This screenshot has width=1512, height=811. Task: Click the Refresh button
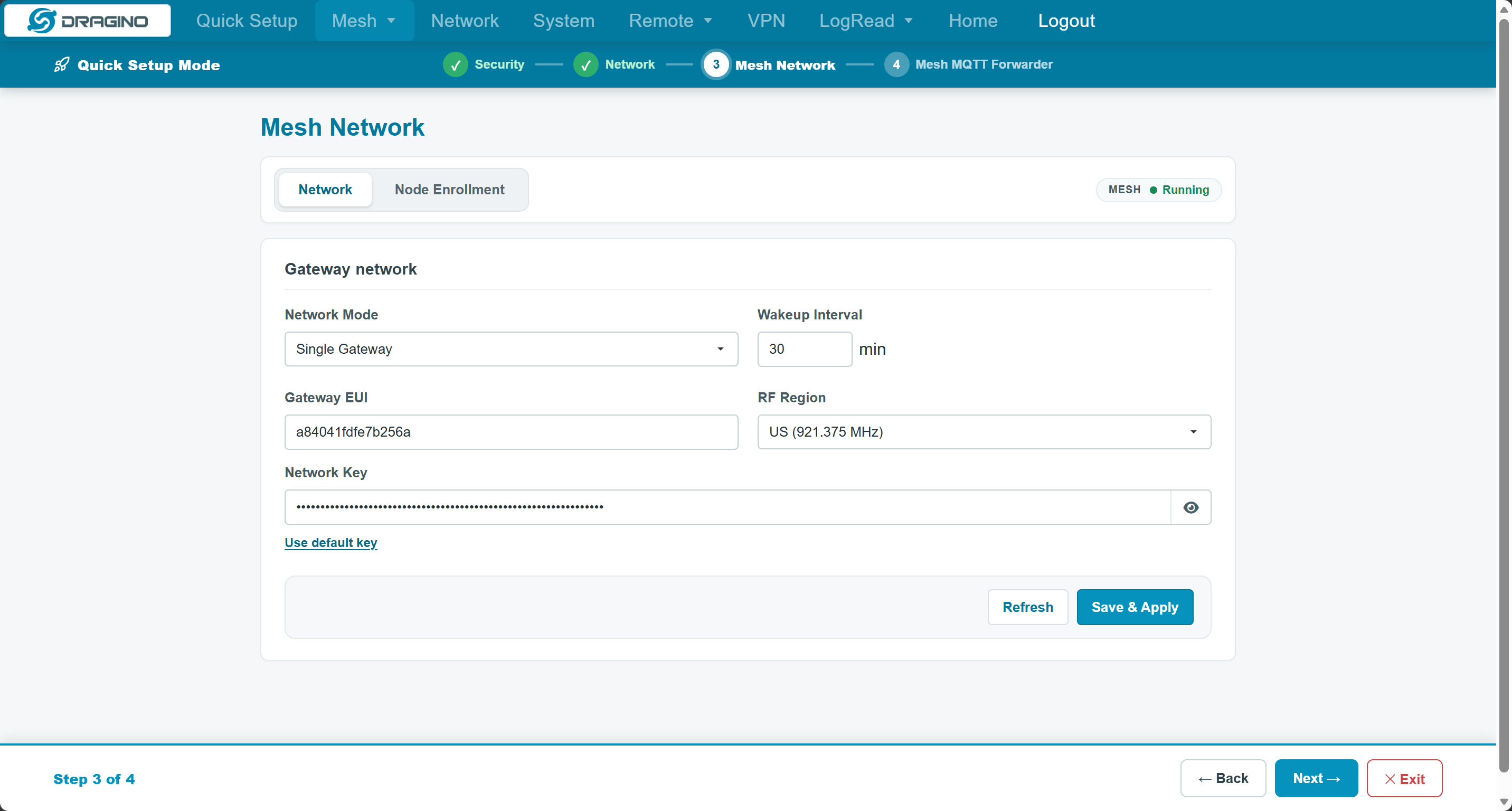(x=1027, y=607)
